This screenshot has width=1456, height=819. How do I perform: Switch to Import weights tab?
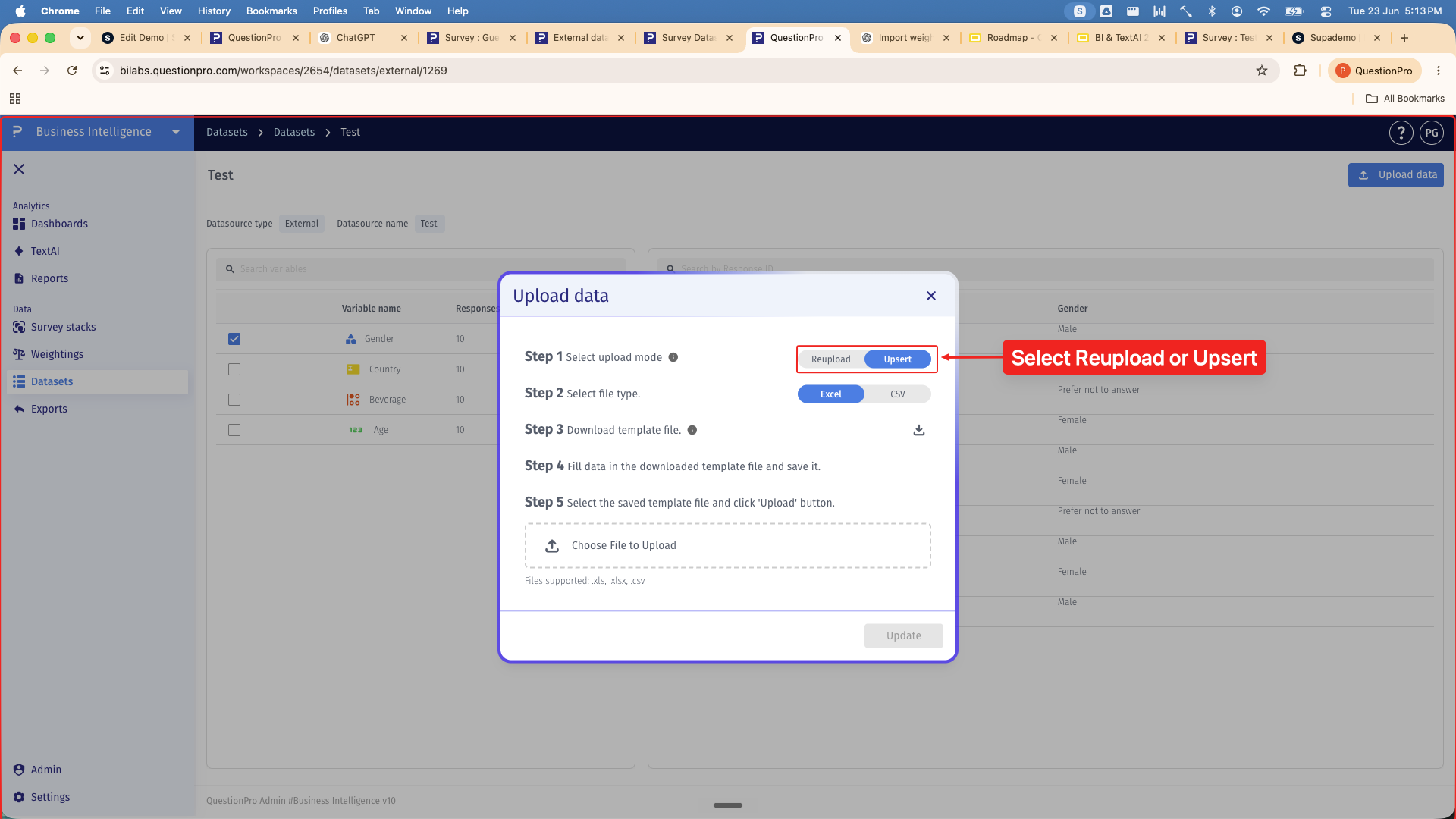click(x=905, y=37)
